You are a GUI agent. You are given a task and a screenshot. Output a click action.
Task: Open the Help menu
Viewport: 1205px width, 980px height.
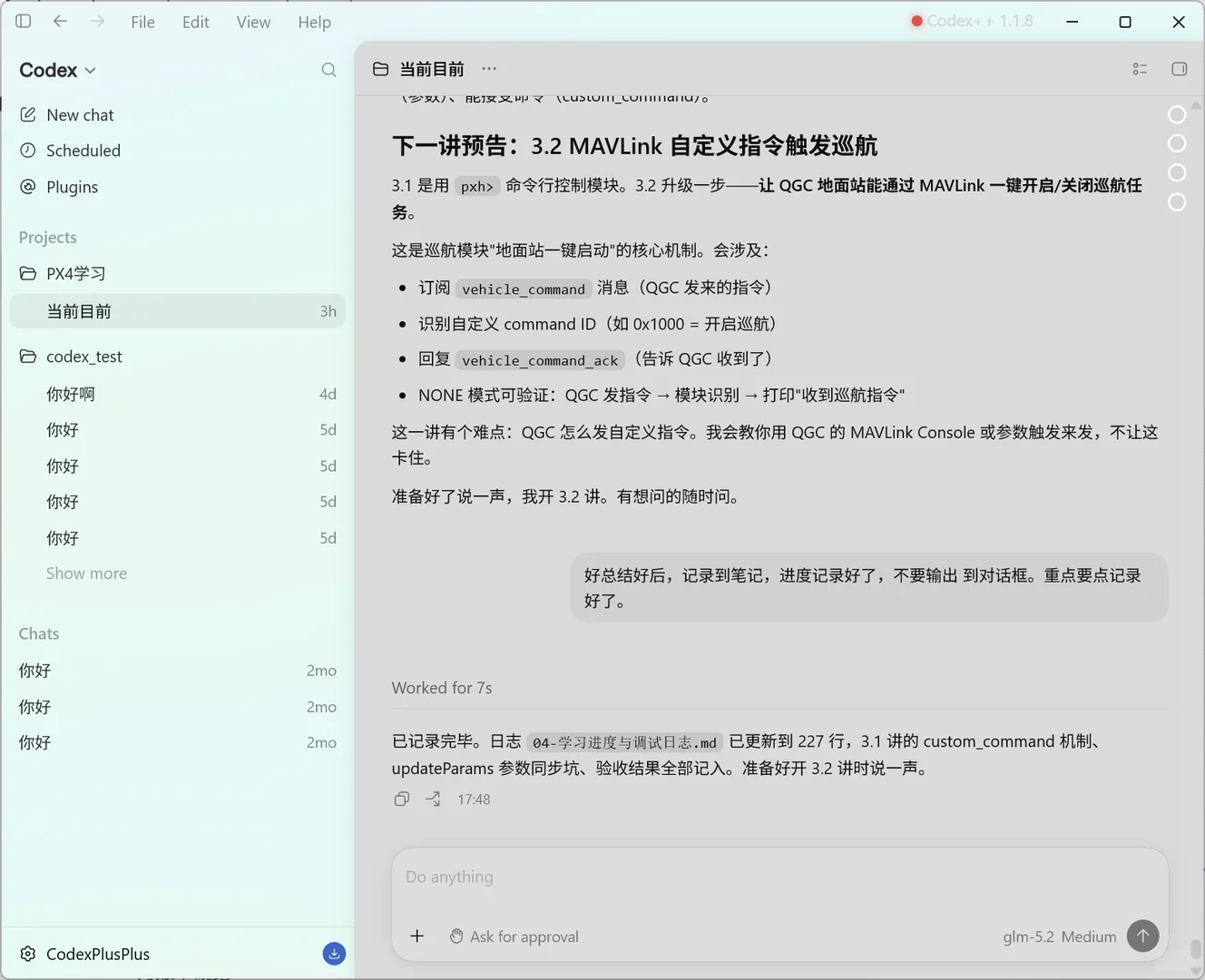tap(314, 22)
